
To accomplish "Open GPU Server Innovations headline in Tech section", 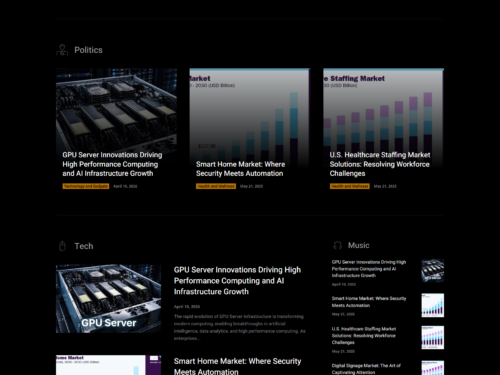I will tap(237, 281).
